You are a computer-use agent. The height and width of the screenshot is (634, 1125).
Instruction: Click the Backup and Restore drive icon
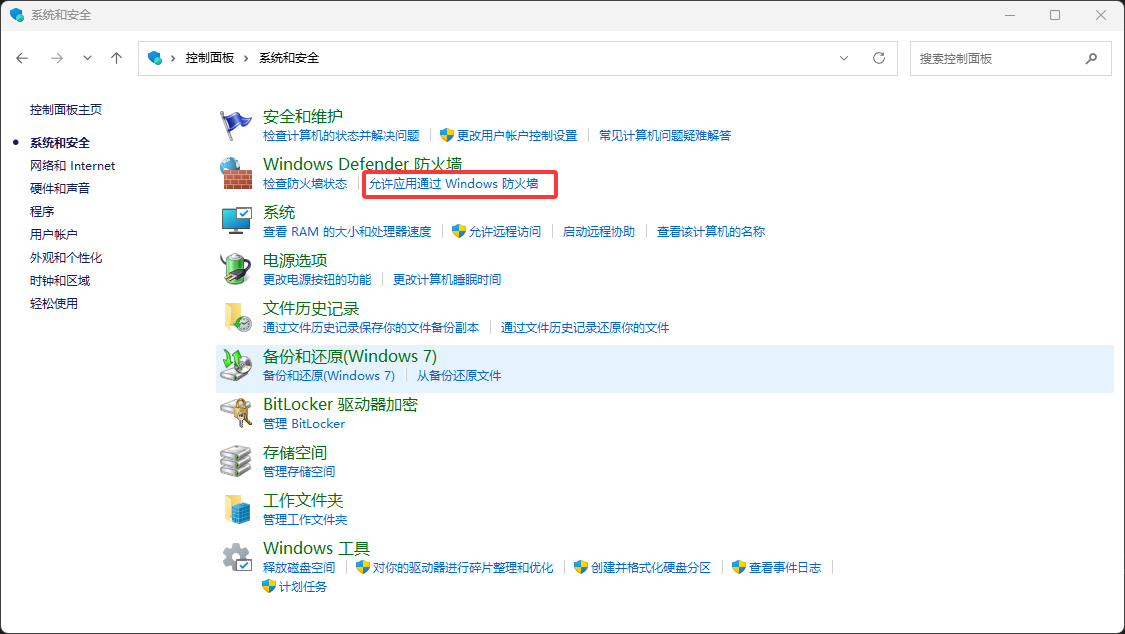click(x=235, y=365)
